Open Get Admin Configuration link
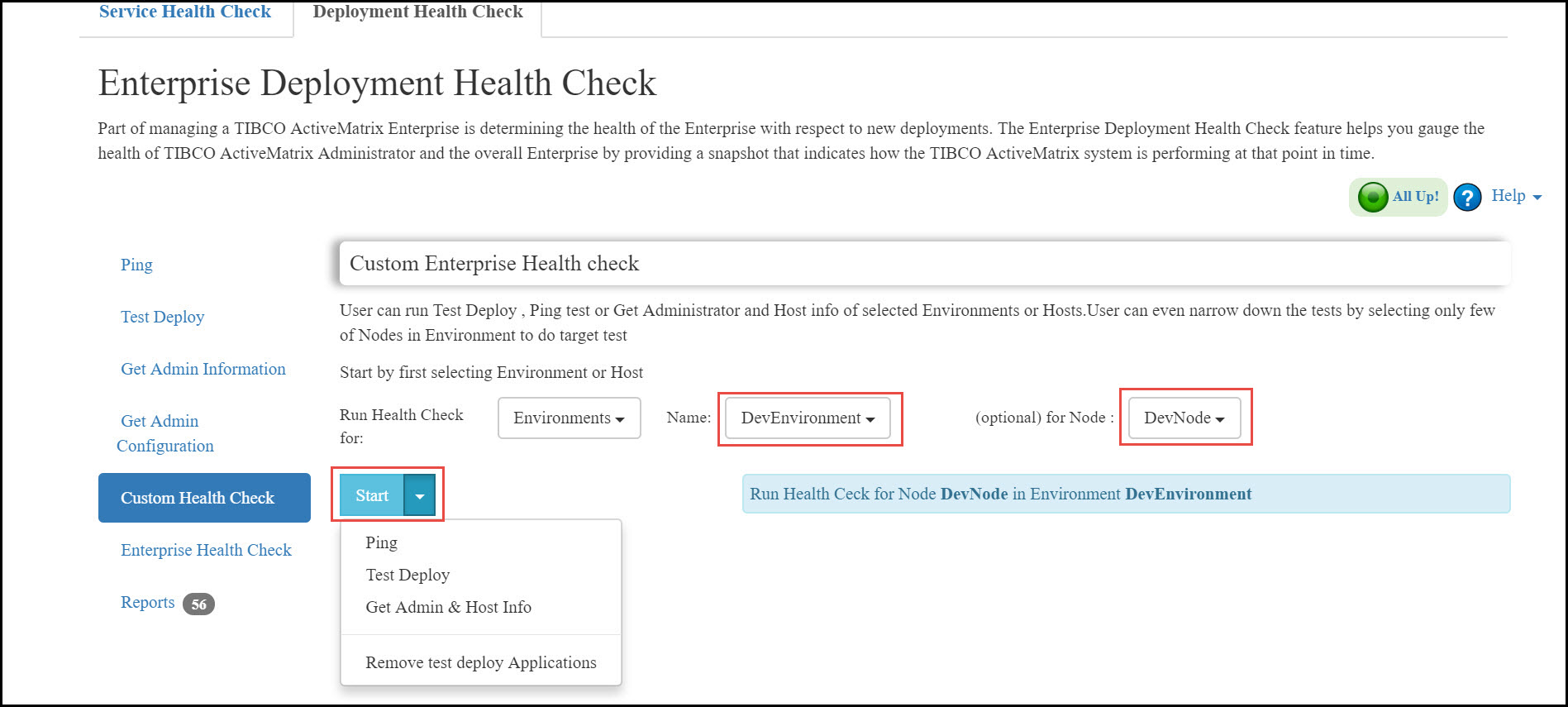 tap(164, 433)
